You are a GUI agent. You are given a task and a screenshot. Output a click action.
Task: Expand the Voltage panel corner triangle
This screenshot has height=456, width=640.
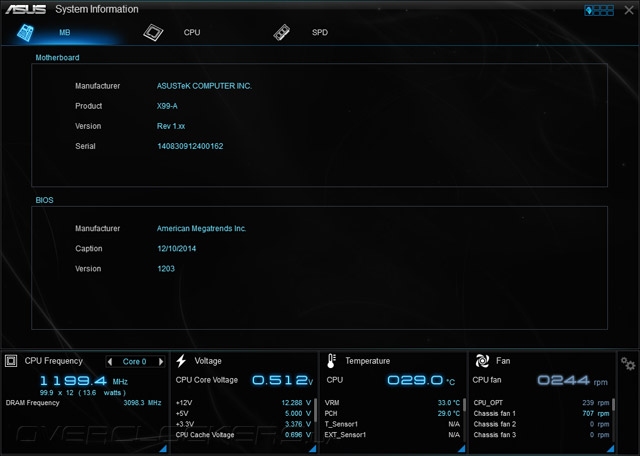click(x=313, y=449)
